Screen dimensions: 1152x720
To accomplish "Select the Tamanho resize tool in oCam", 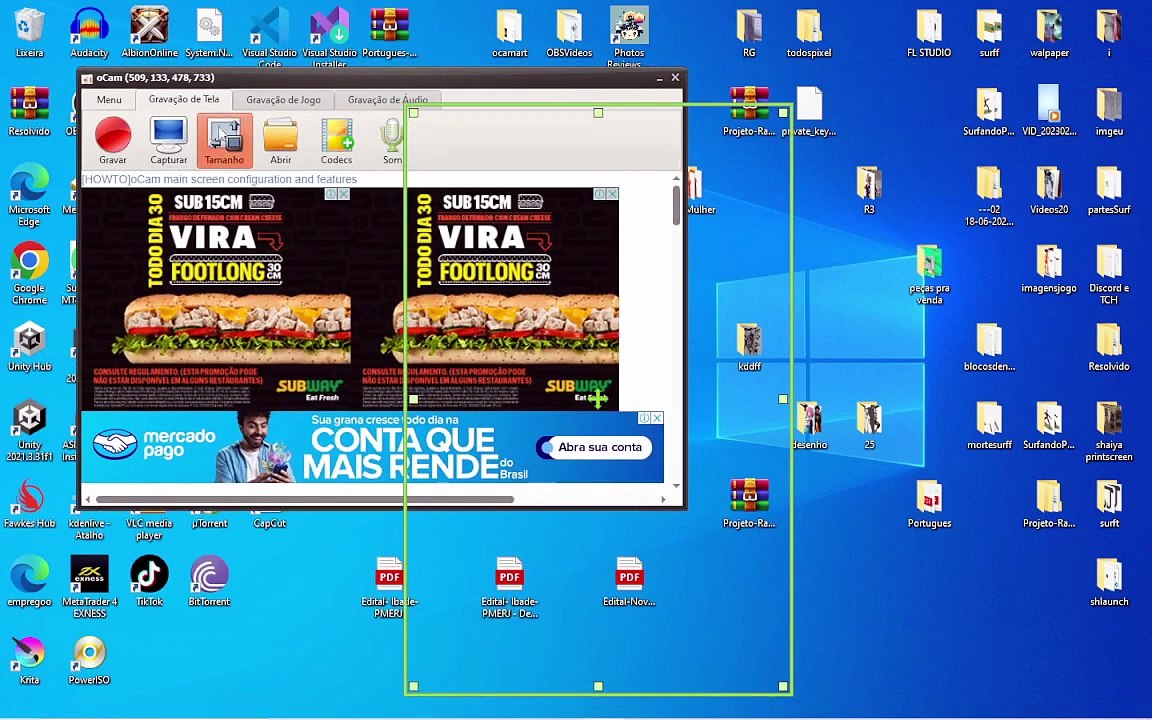I will 224,140.
